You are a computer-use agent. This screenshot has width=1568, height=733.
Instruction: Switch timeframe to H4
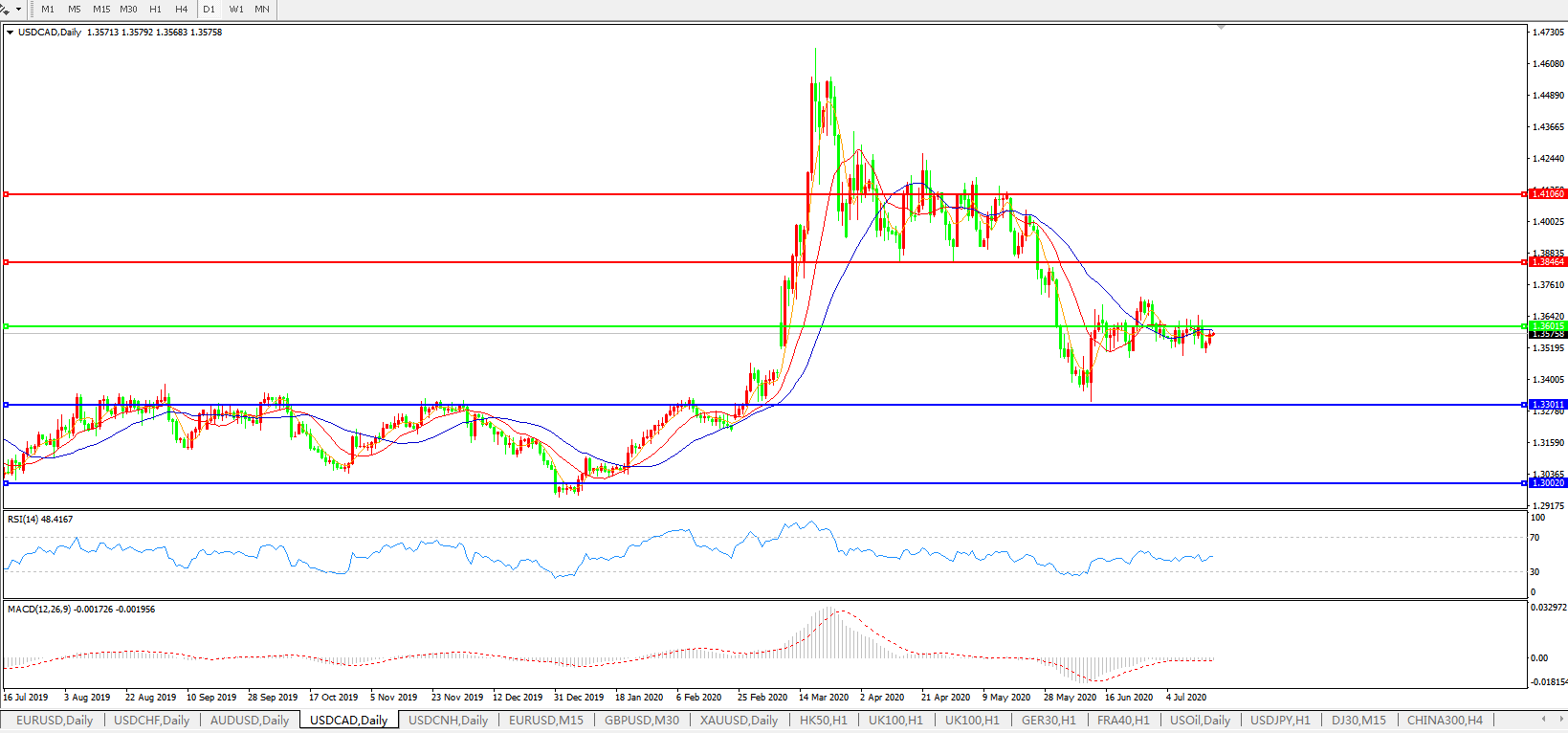181,10
